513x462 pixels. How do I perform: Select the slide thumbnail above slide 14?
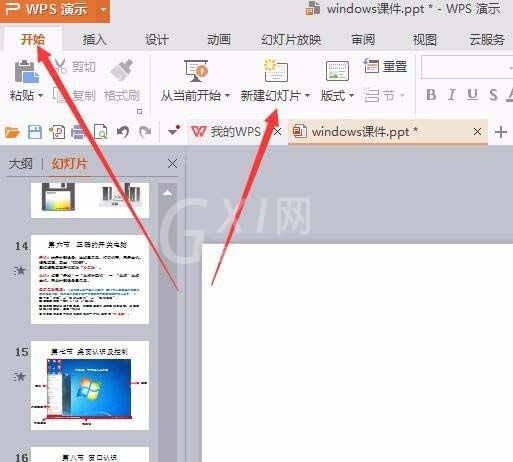pos(90,200)
